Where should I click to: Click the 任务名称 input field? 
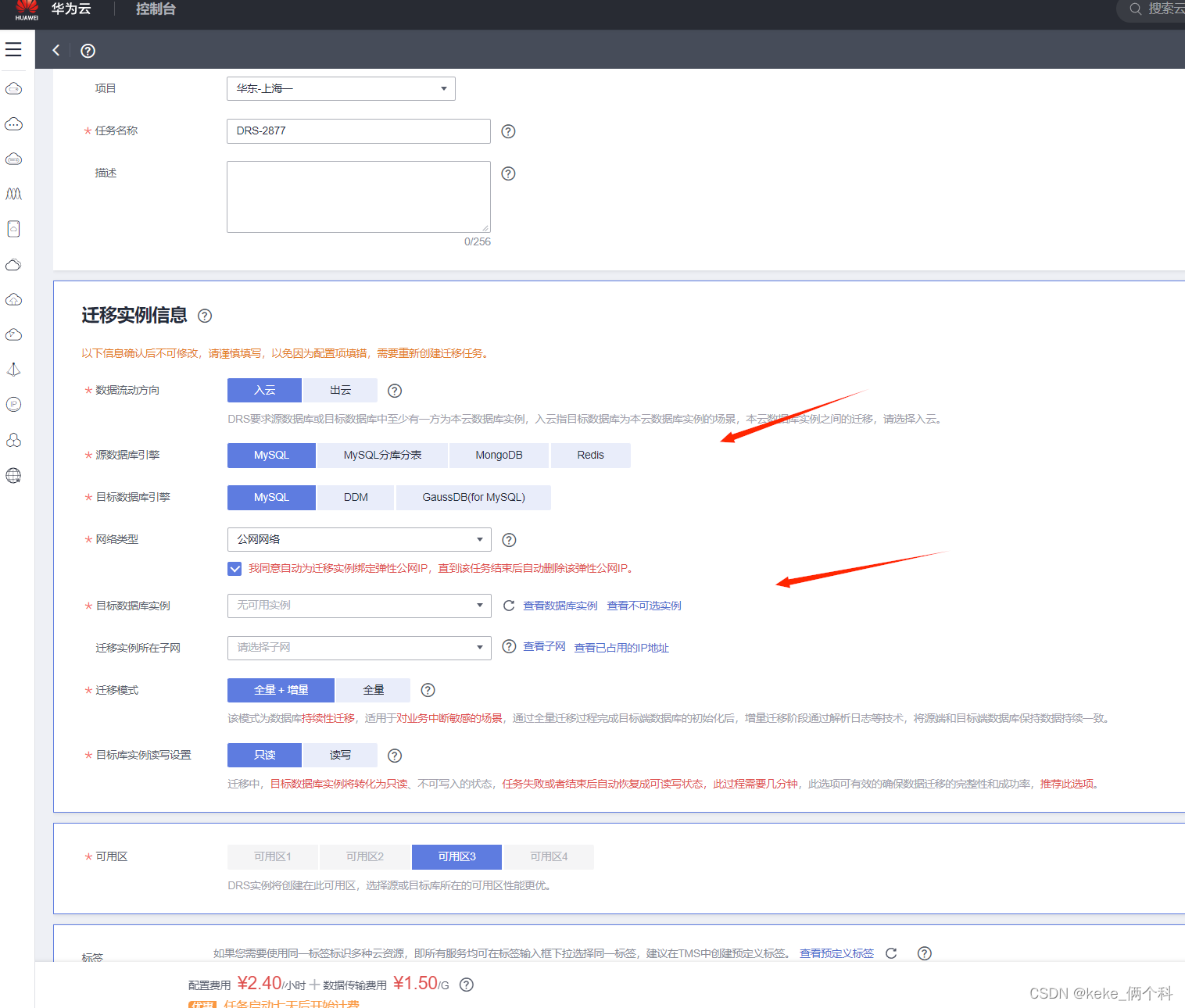pyautogui.click(x=359, y=131)
